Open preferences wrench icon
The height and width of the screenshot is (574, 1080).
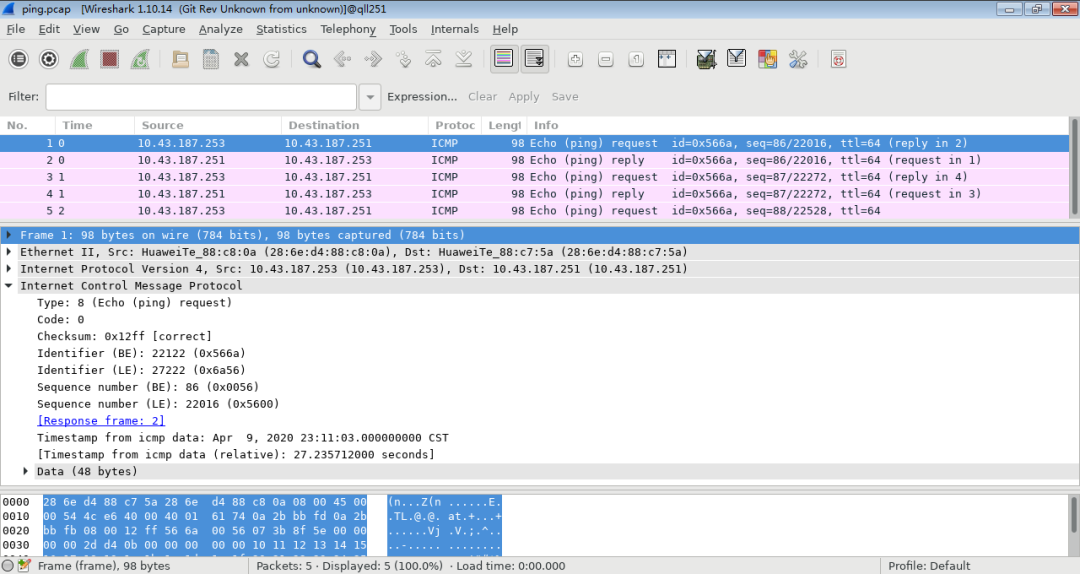(x=798, y=59)
